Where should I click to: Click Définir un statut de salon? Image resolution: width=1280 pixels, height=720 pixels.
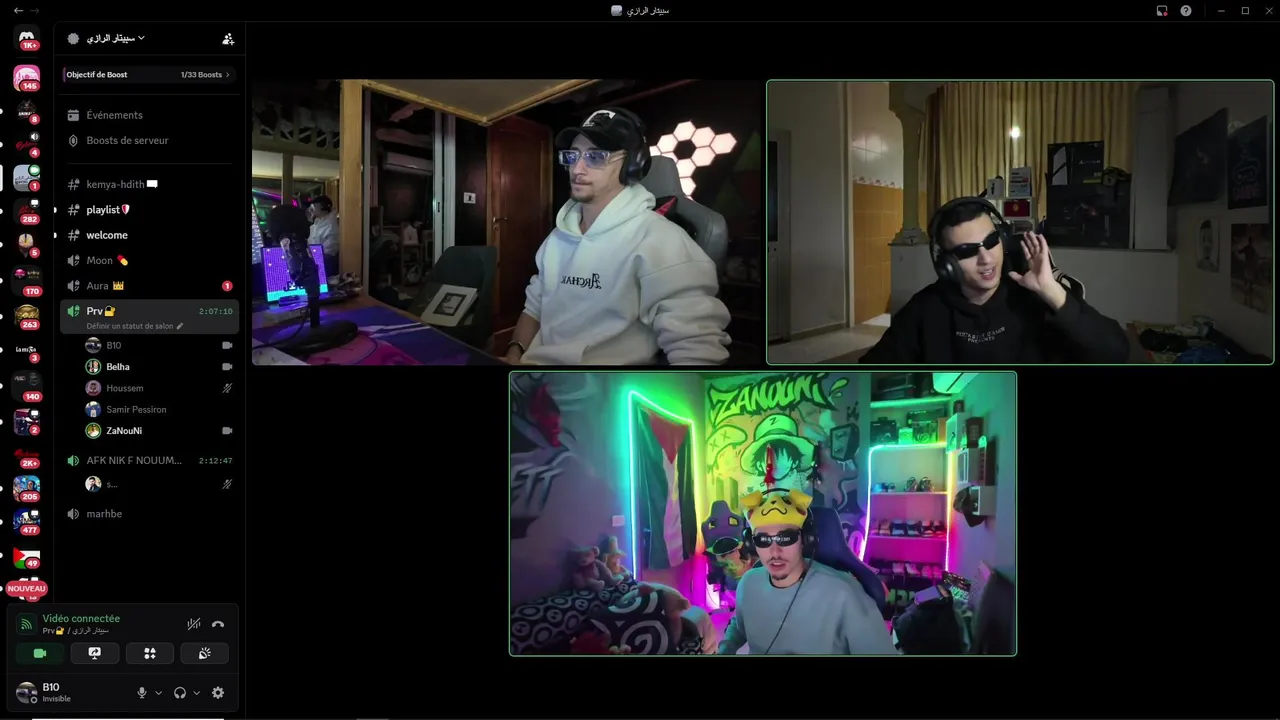[x=135, y=326]
